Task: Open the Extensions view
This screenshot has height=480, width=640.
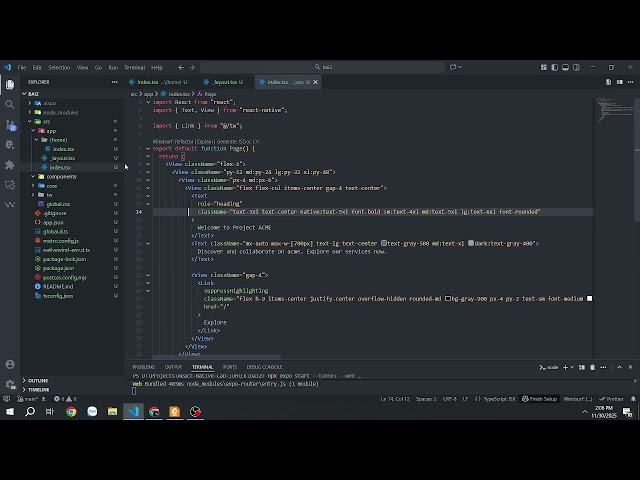Action: [x=10, y=164]
